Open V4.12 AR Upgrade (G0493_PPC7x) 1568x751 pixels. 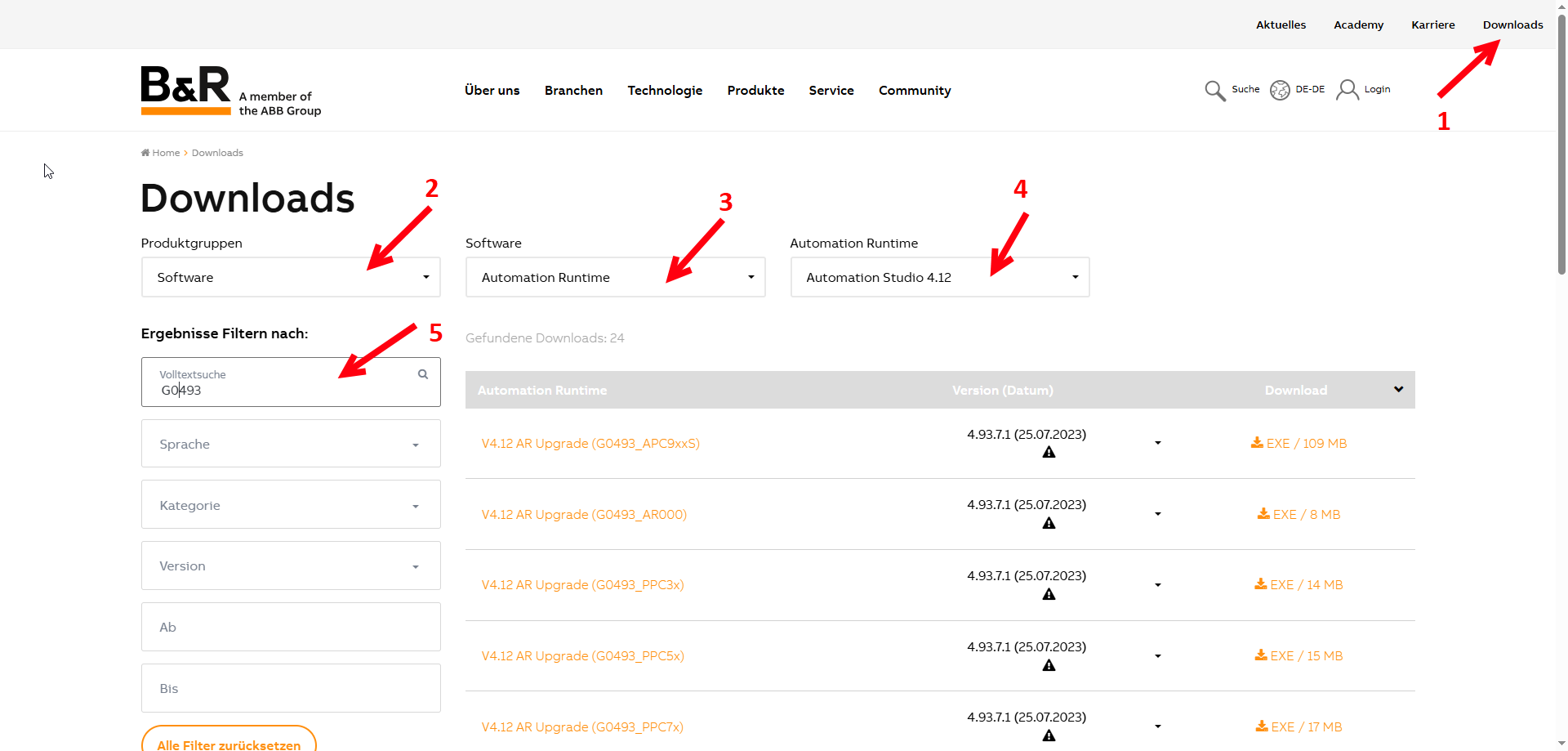tap(582, 727)
